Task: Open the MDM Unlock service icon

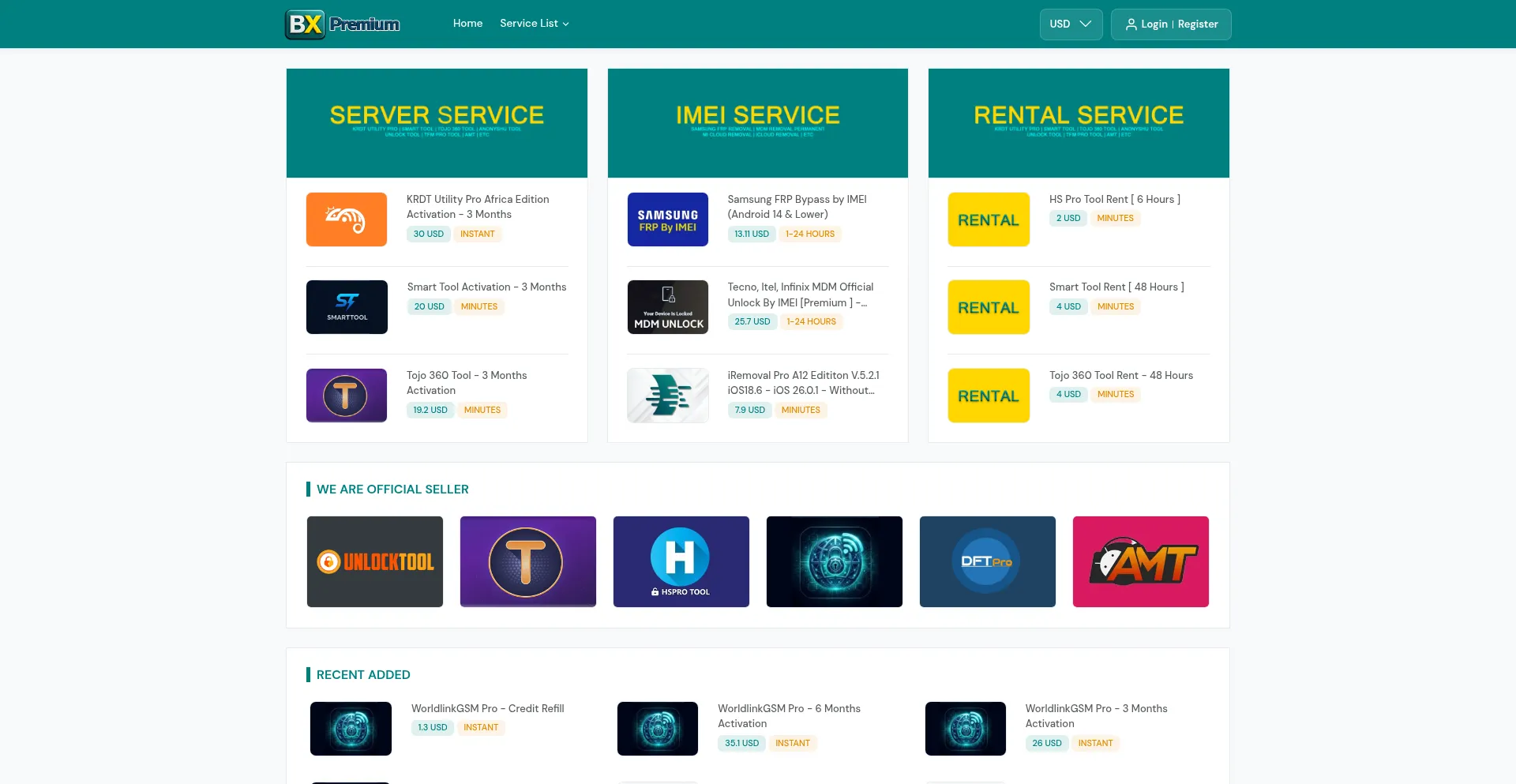Action: 668,307
